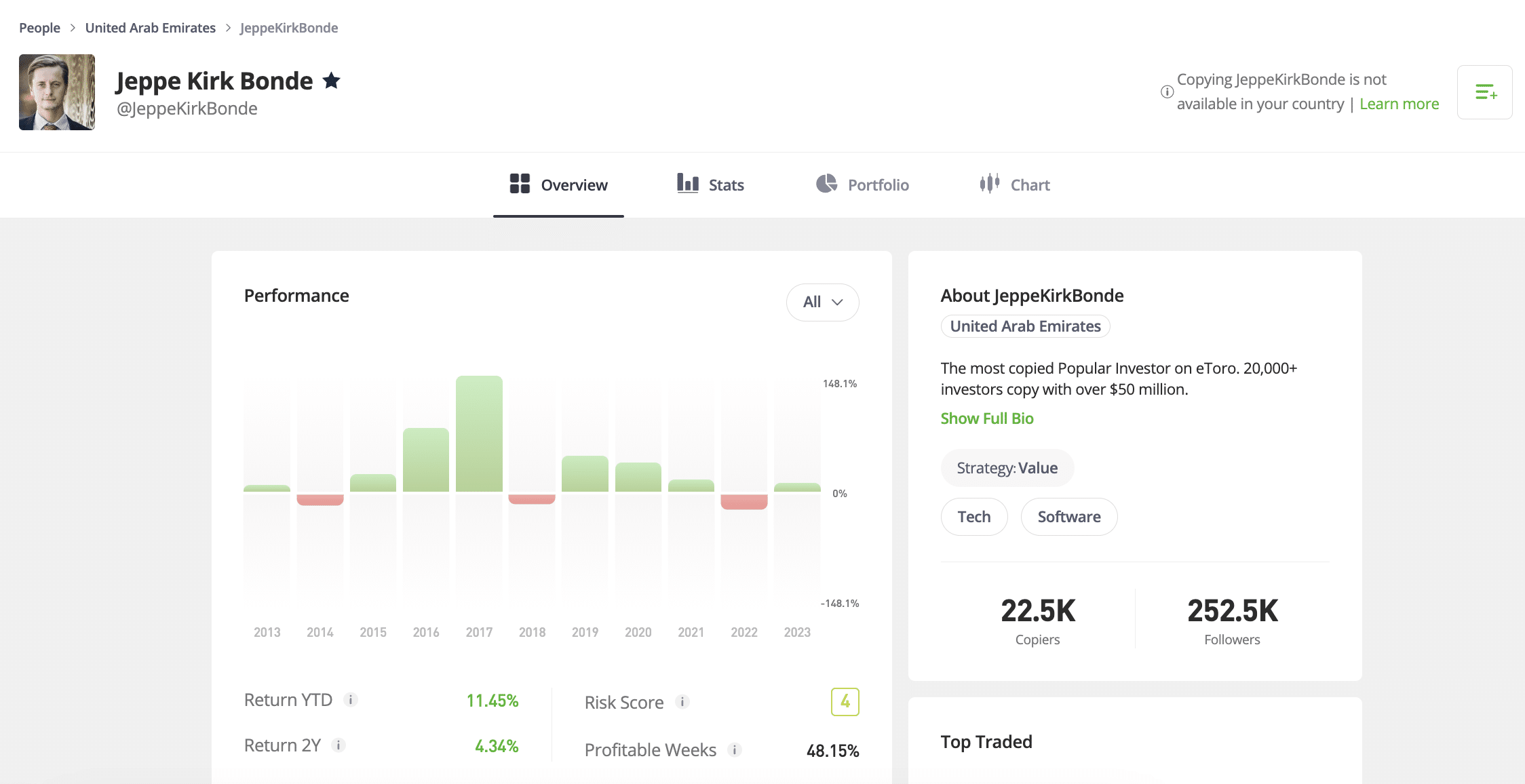Click Jeppe Kirk Bonde profile photo
This screenshot has width=1525, height=784.
57,92
